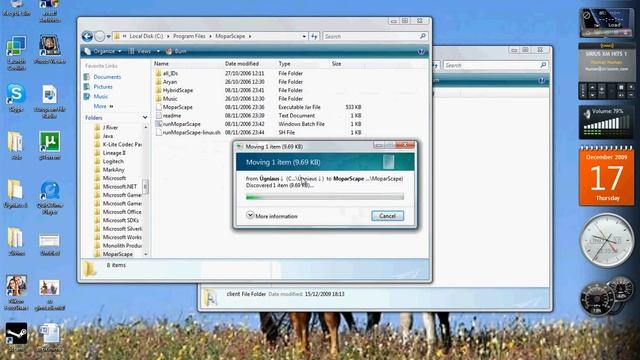This screenshot has height=360, width=640.
Task: Click the speaker icon on the volume gadget
Action: tap(587, 114)
